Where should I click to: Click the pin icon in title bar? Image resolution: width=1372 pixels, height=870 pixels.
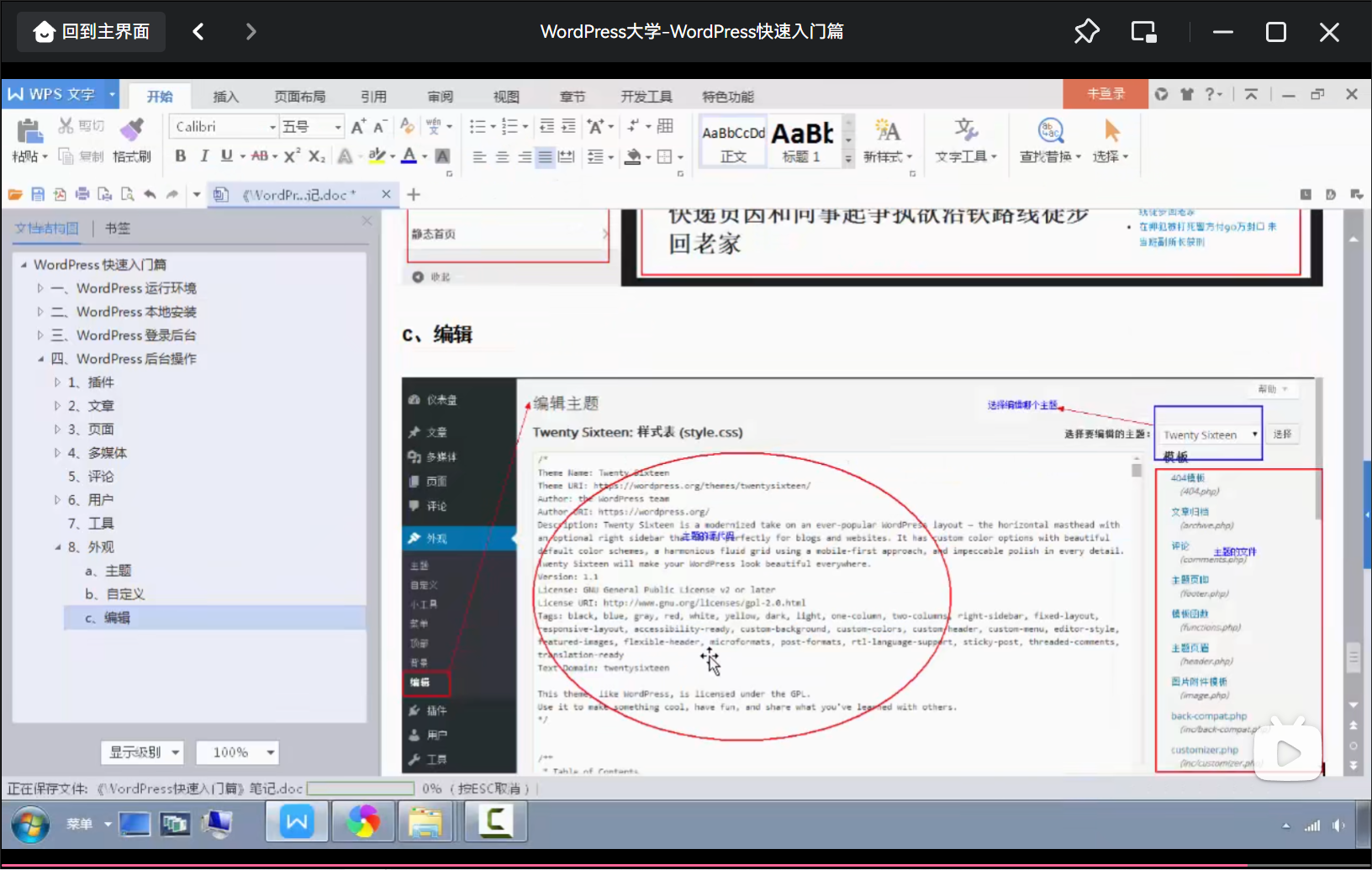point(1086,32)
